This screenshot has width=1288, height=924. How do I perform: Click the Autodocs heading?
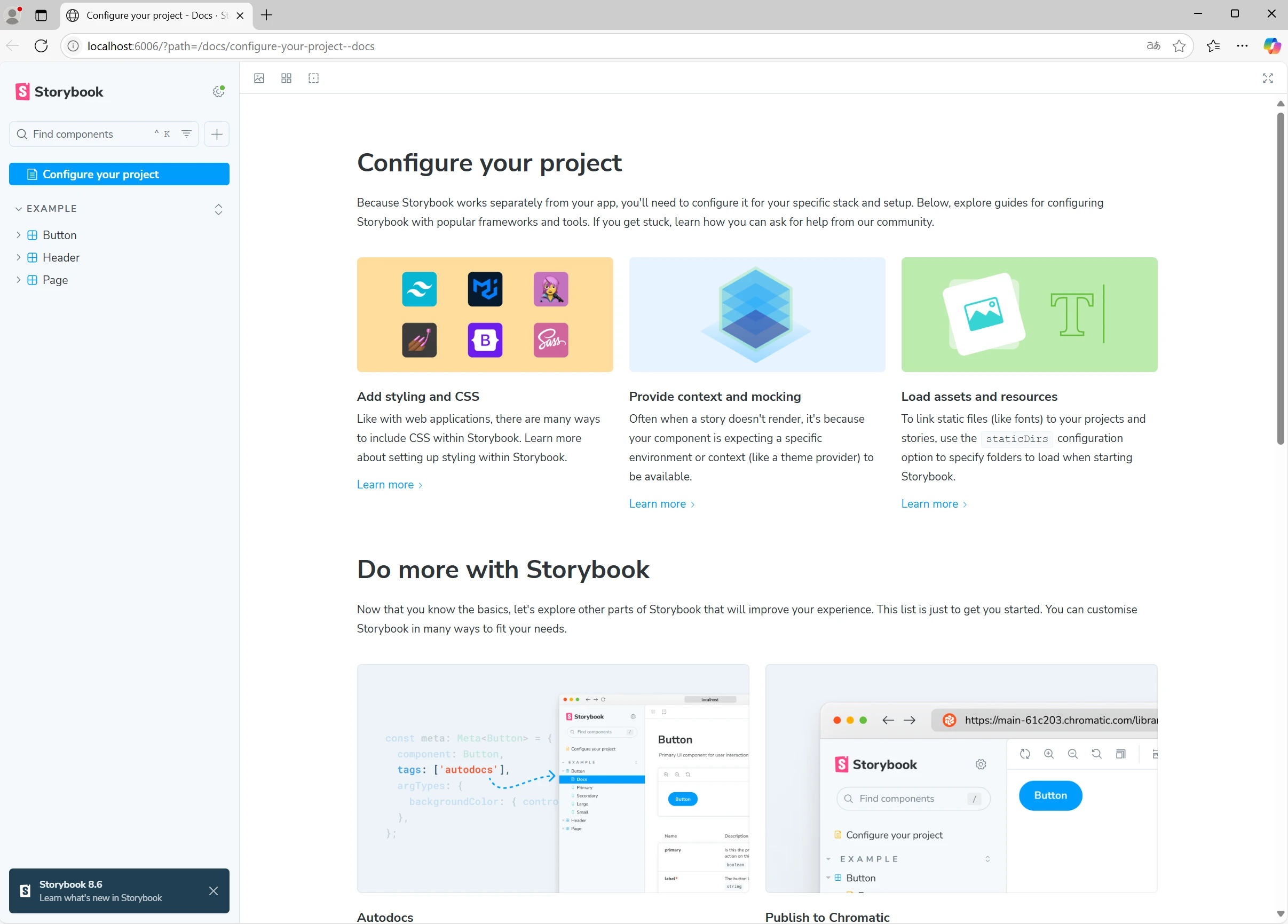pyautogui.click(x=385, y=917)
